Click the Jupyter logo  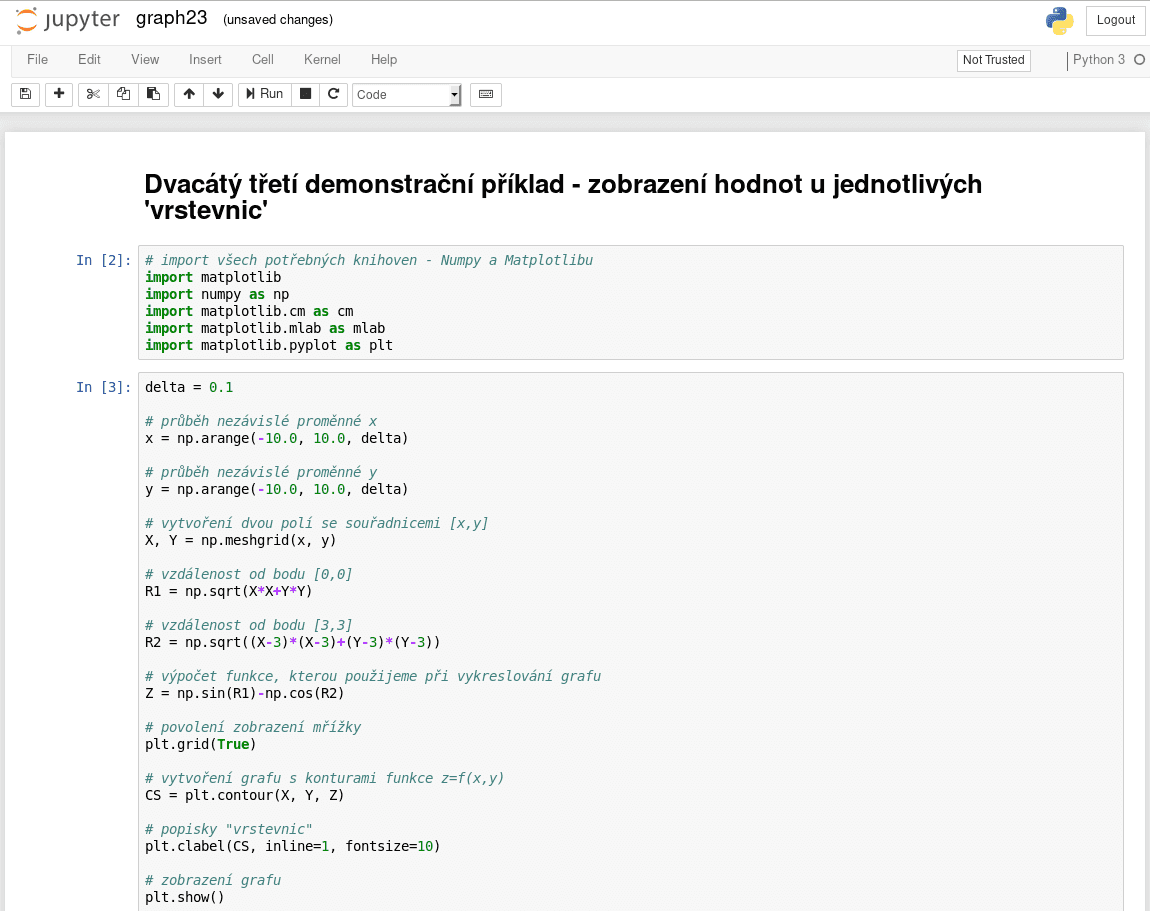point(67,20)
